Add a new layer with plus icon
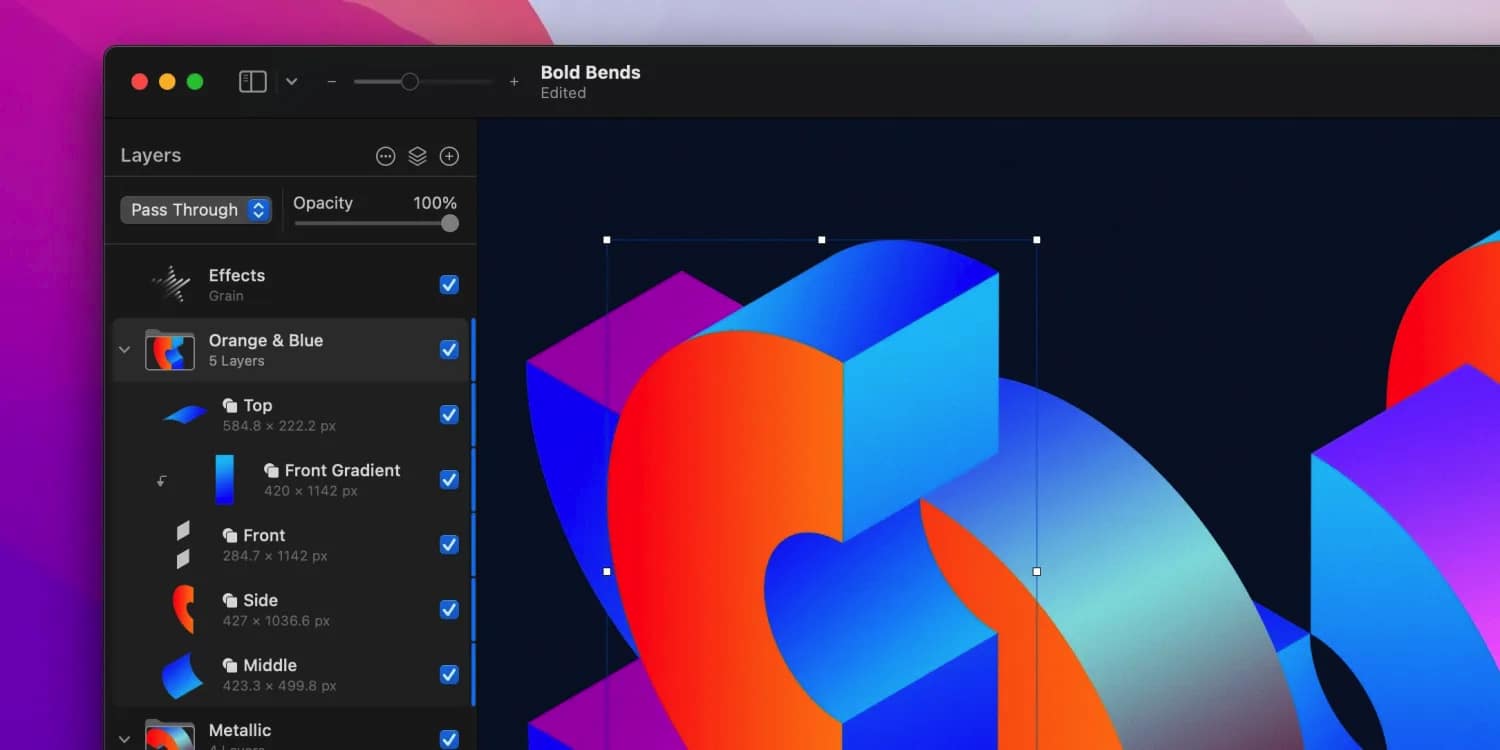The height and width of the screenshot is (750, 1500). (x=450, y=156)
